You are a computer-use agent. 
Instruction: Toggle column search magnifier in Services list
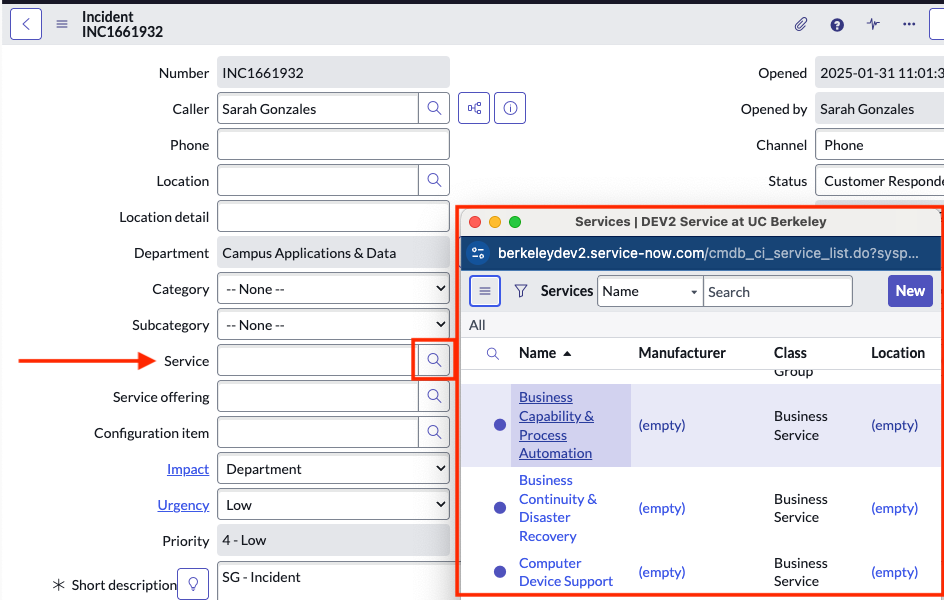pos(492,353)
